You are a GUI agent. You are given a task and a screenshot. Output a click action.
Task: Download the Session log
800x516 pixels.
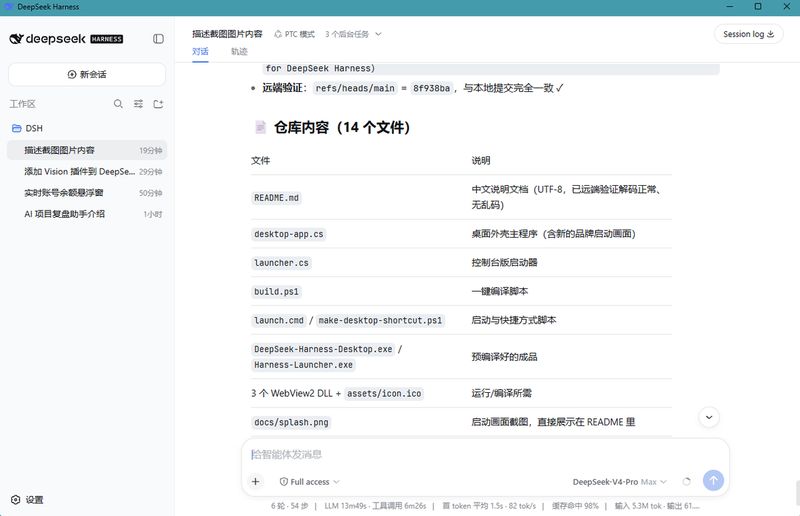point(748,34)
